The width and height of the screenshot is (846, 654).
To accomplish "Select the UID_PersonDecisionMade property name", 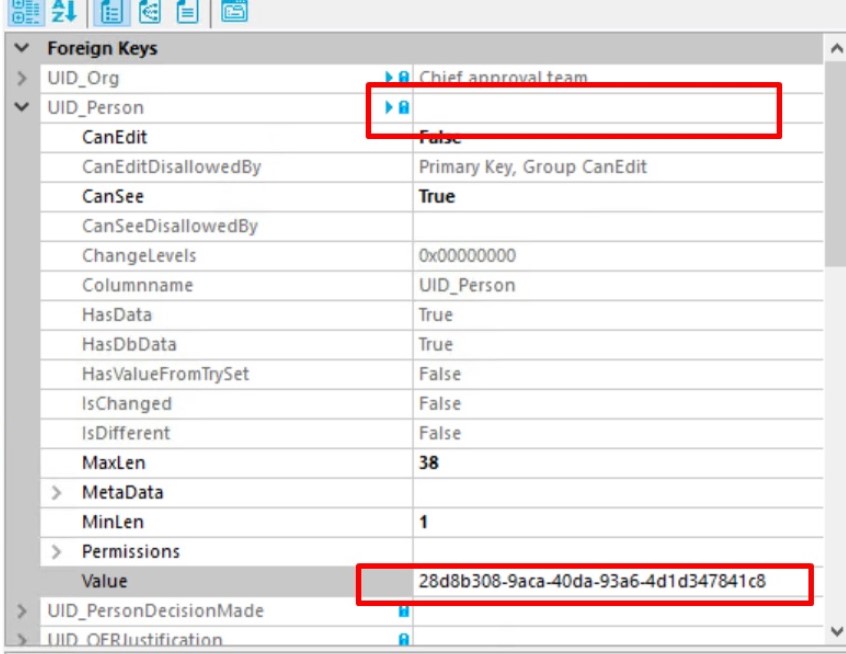I will pyautogui.click(x=155, y=611).
